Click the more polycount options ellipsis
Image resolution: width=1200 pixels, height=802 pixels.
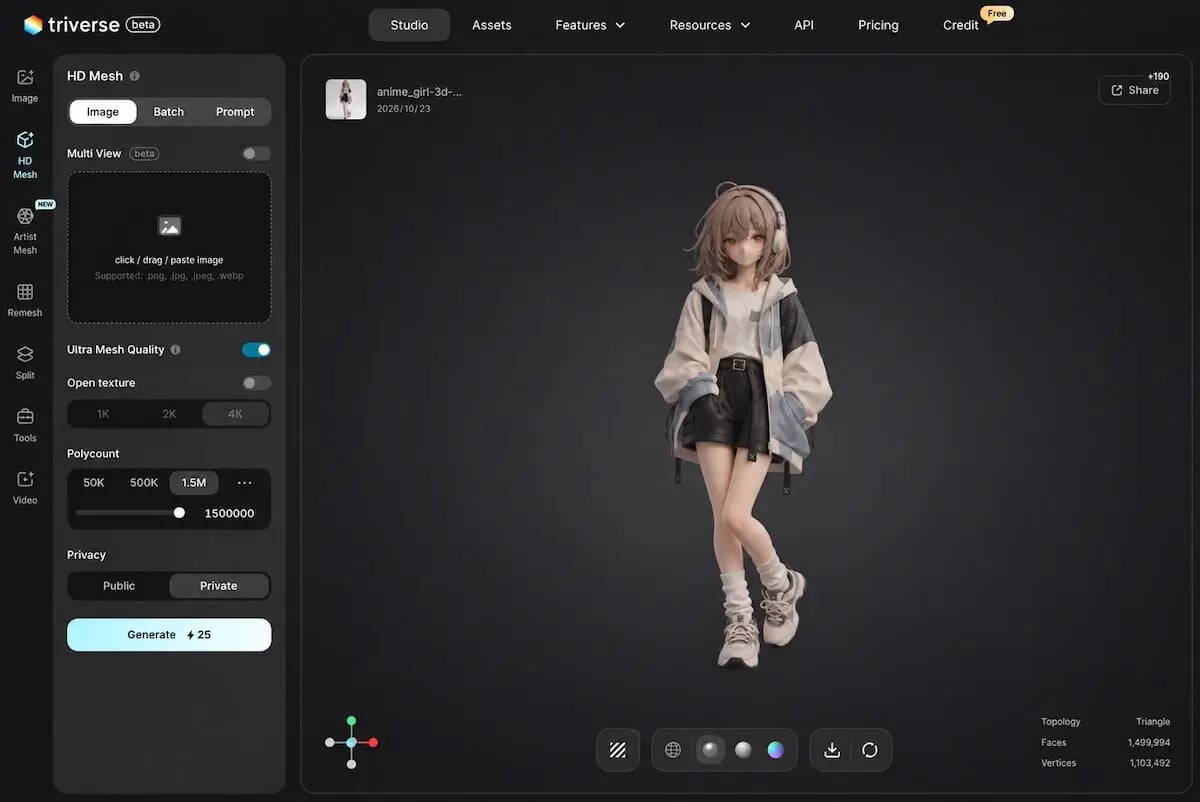[x=244, y=483]
